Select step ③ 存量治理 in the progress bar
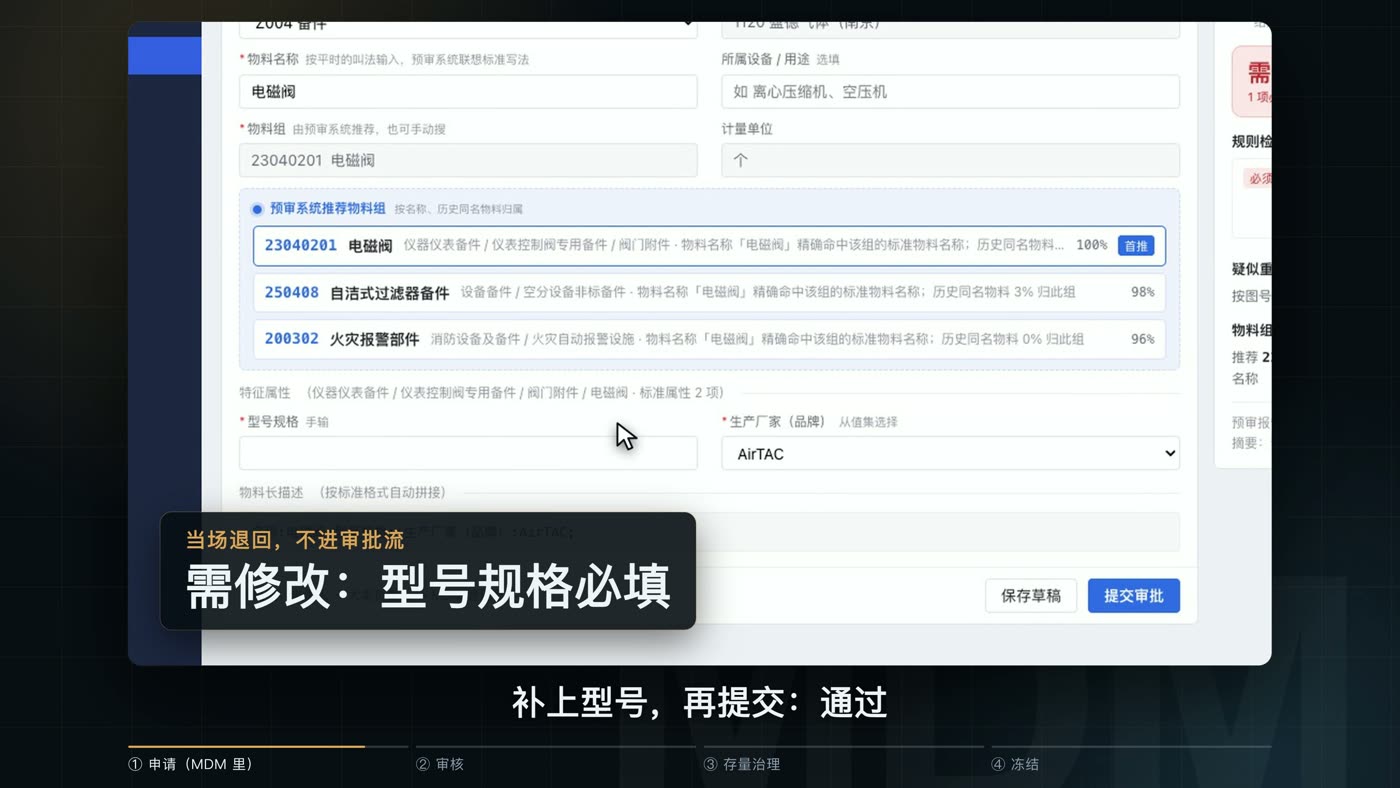This screenshot has height=788, width=1400. click(x=741, y=764)
